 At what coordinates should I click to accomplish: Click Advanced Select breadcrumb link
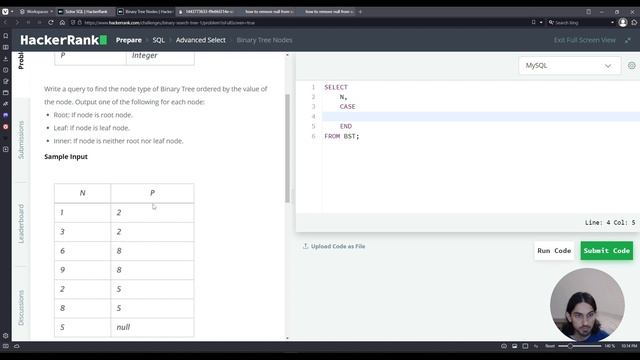coord(200,40)
